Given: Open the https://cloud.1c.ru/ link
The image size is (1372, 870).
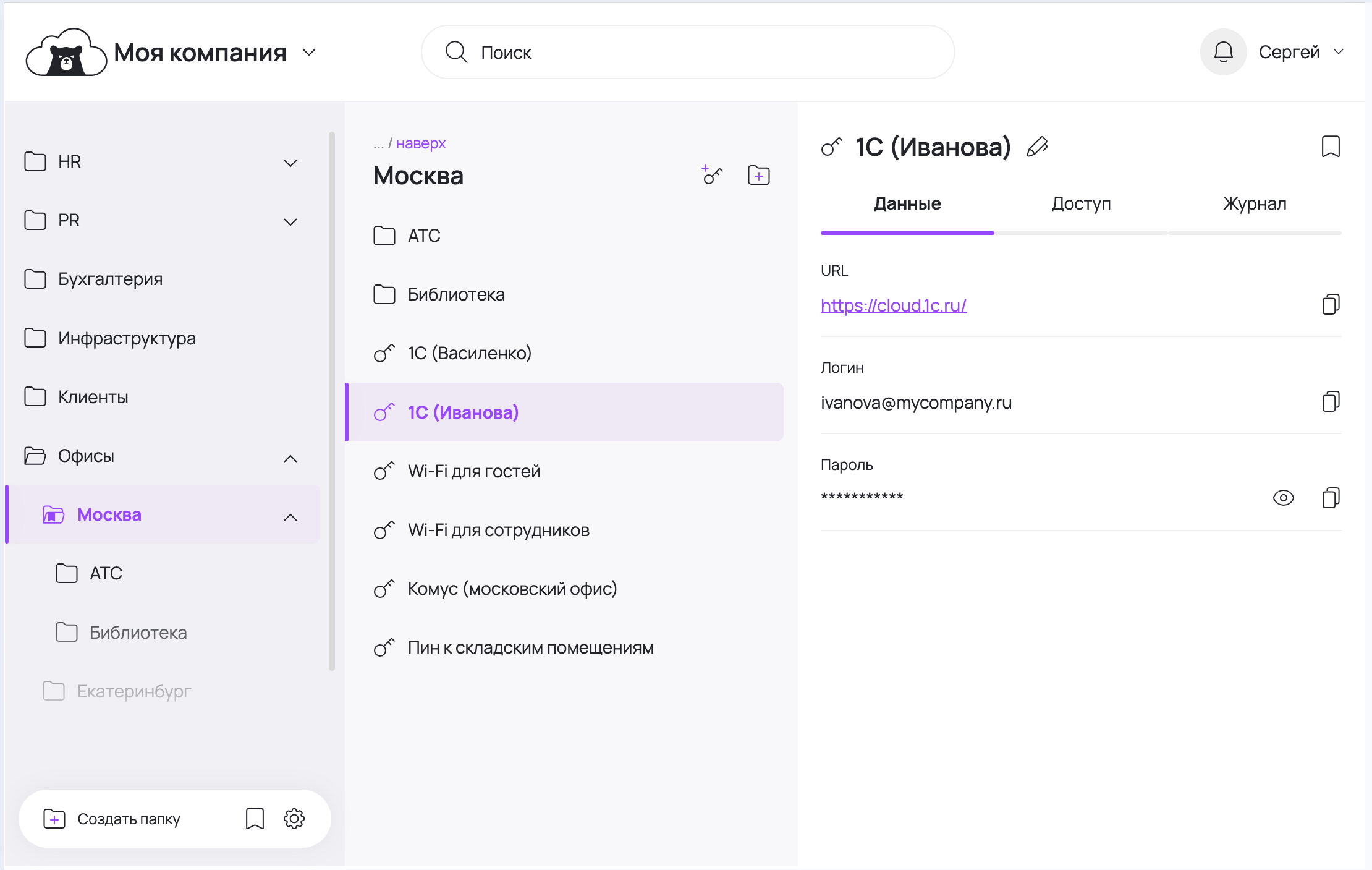Looking at the screenshot, I should point(893,305).
